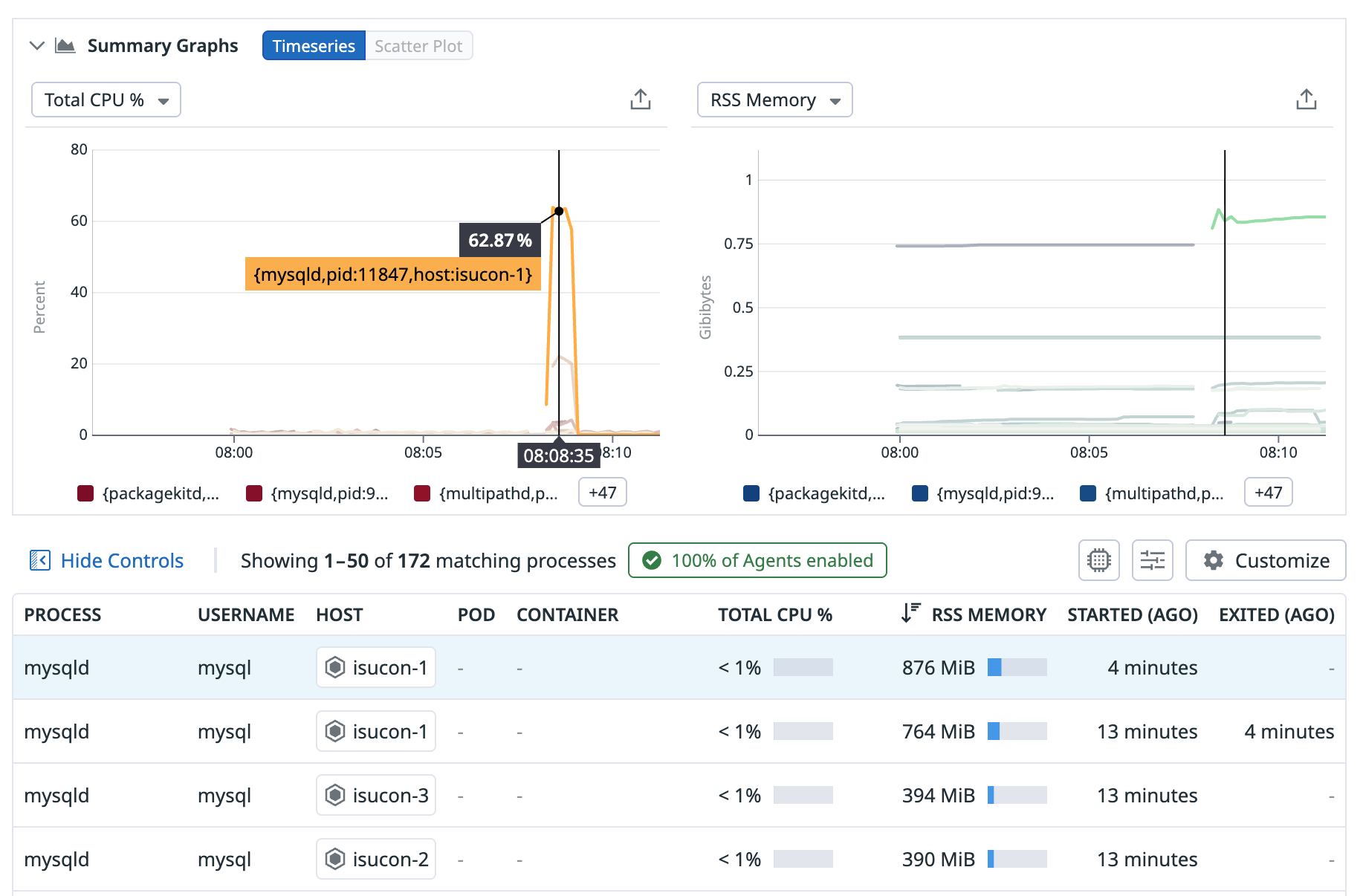
Task: Click the mysqld pid:9 red swatch in CPU legend
Action: [x=254, y=493]
